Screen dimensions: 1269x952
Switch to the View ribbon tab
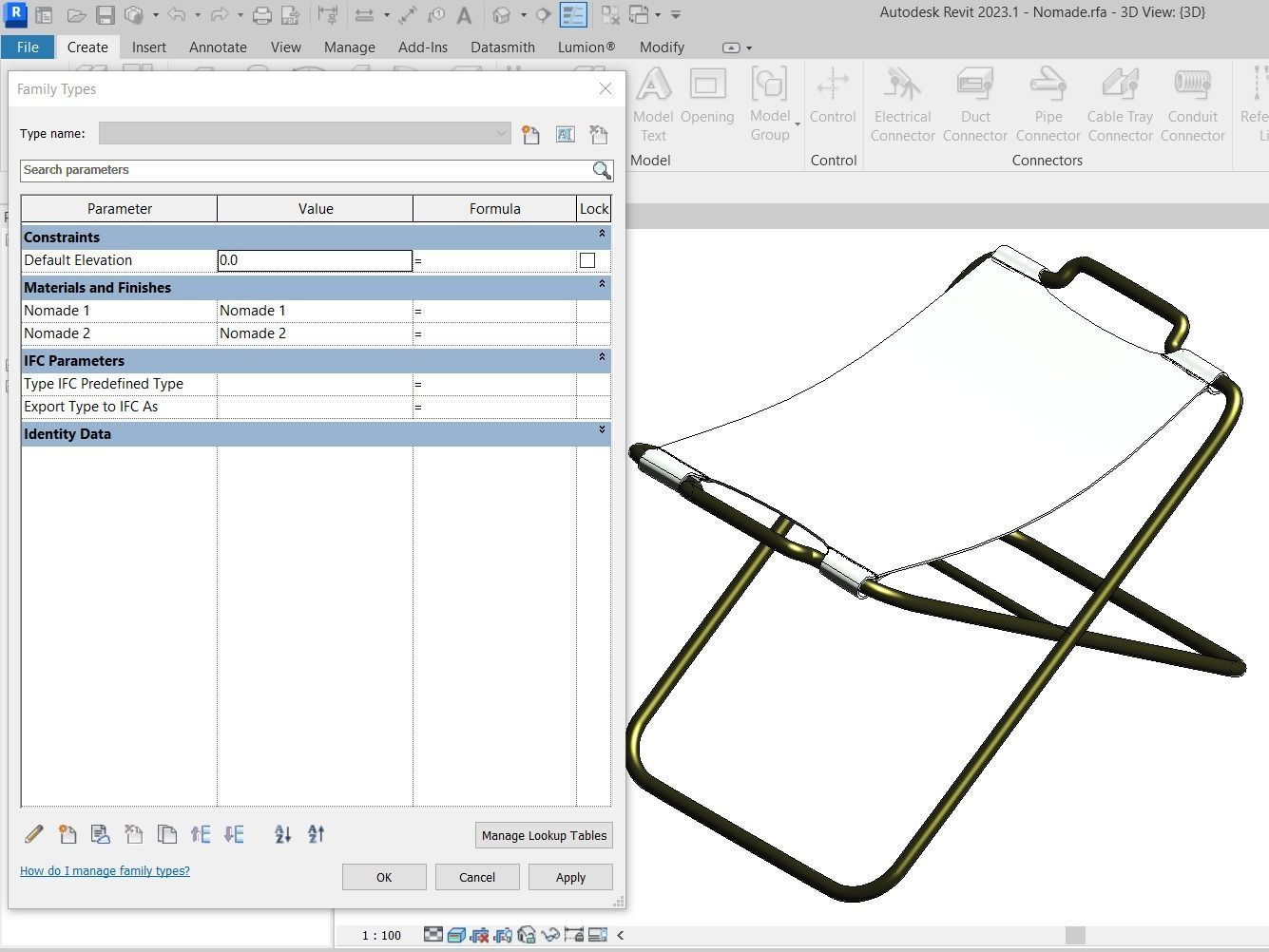pos(285,47)
